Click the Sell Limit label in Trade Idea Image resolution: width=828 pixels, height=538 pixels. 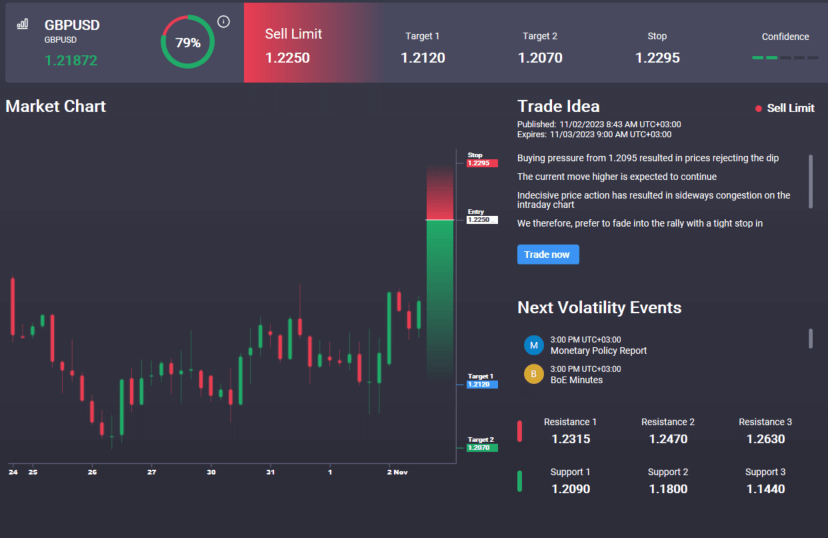[x=791, y=108]
